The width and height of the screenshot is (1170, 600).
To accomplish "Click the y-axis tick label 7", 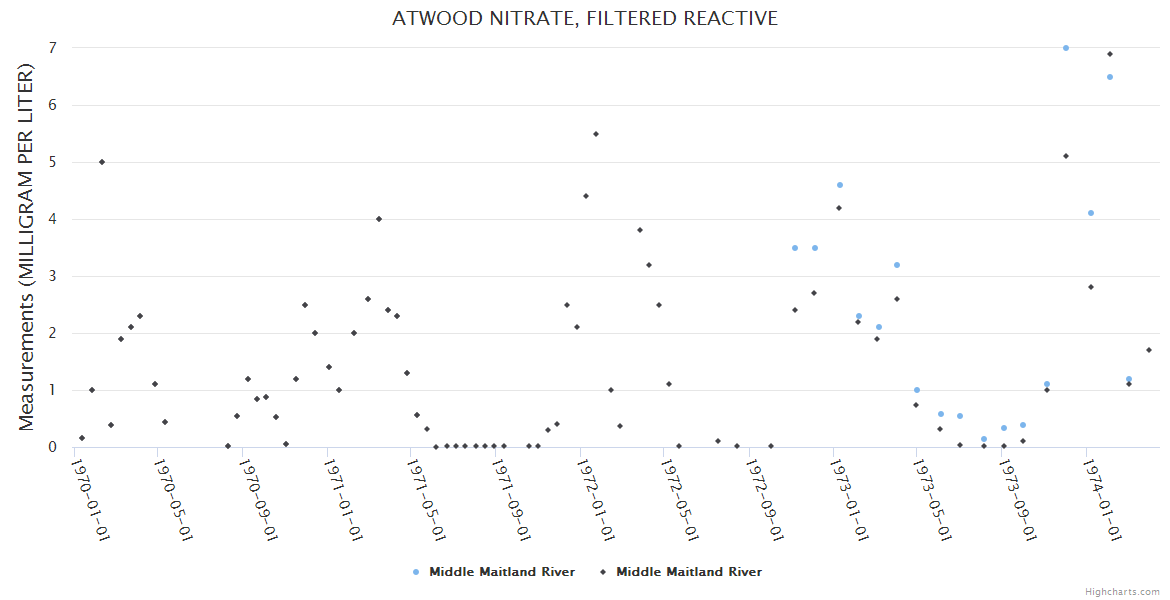I will [52, 48].
